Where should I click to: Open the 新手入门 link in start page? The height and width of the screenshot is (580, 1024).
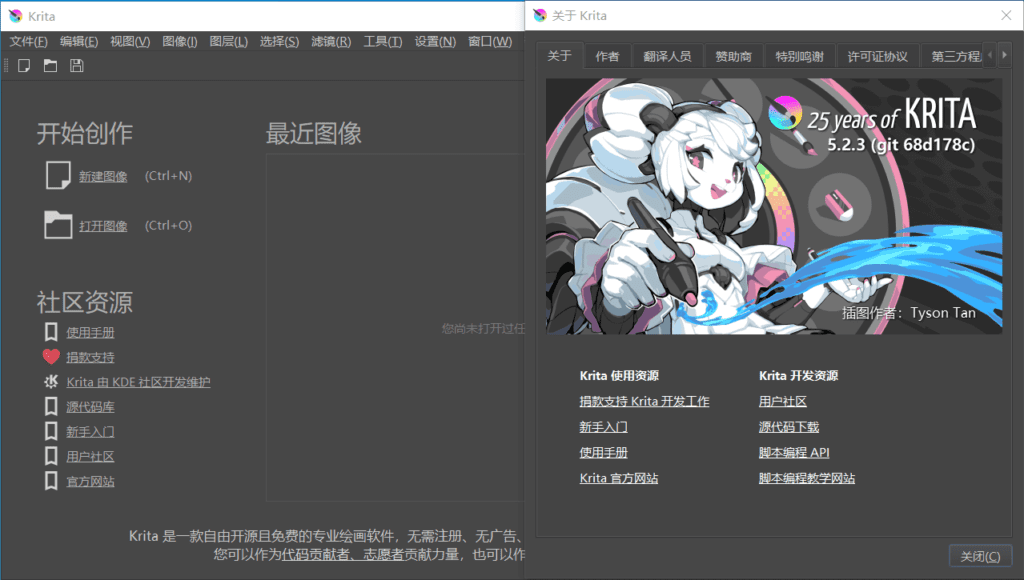pyautogui.click(x=90, y=432)
